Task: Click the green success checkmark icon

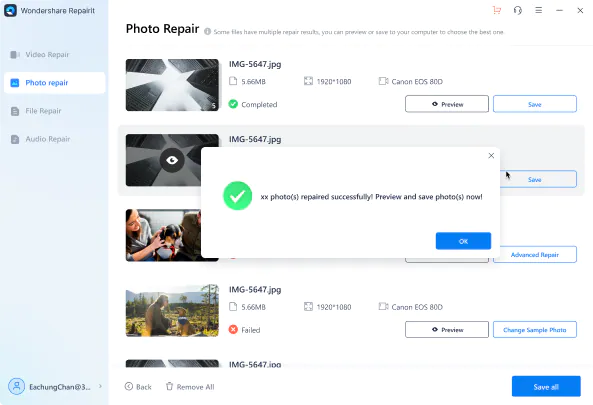Action: click(x=238, y=196)
